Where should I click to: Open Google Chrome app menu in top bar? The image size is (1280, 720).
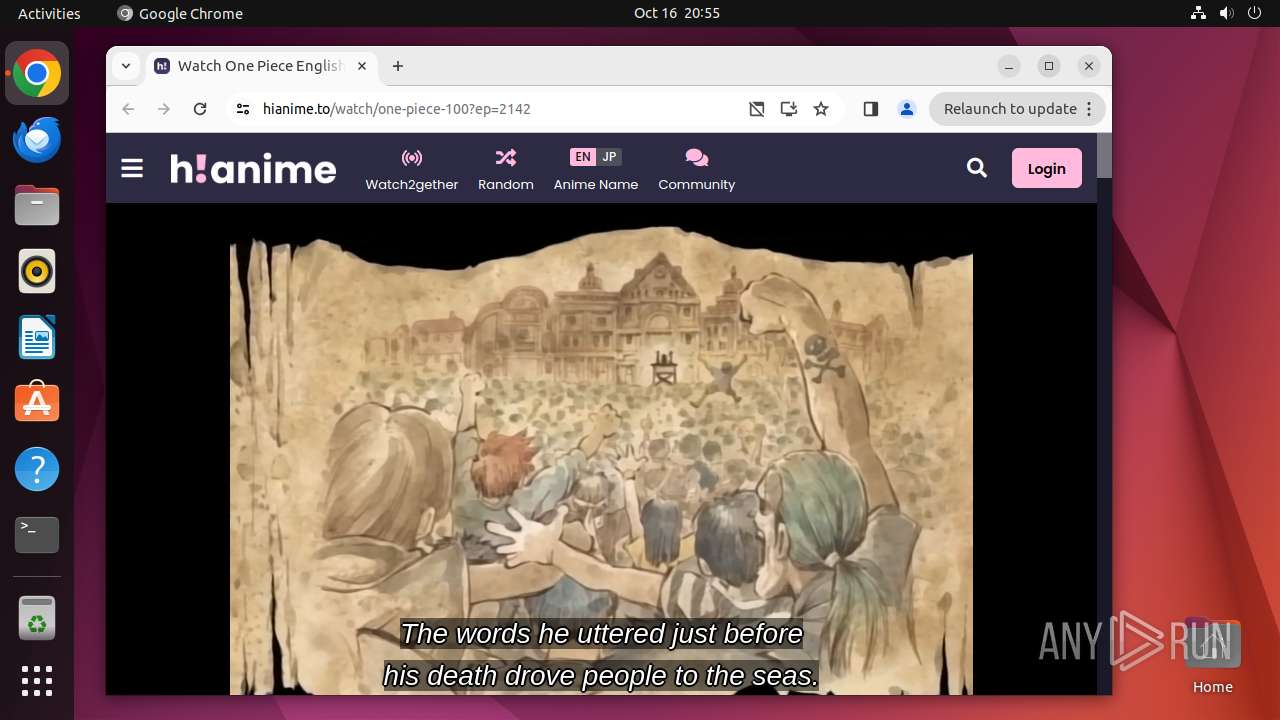pos(180,13)
